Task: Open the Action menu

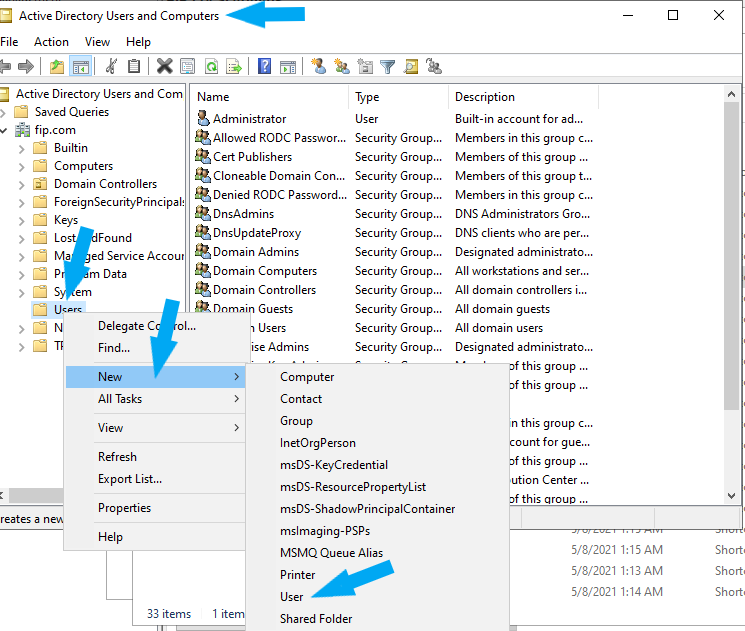Action: click(51, 42)
